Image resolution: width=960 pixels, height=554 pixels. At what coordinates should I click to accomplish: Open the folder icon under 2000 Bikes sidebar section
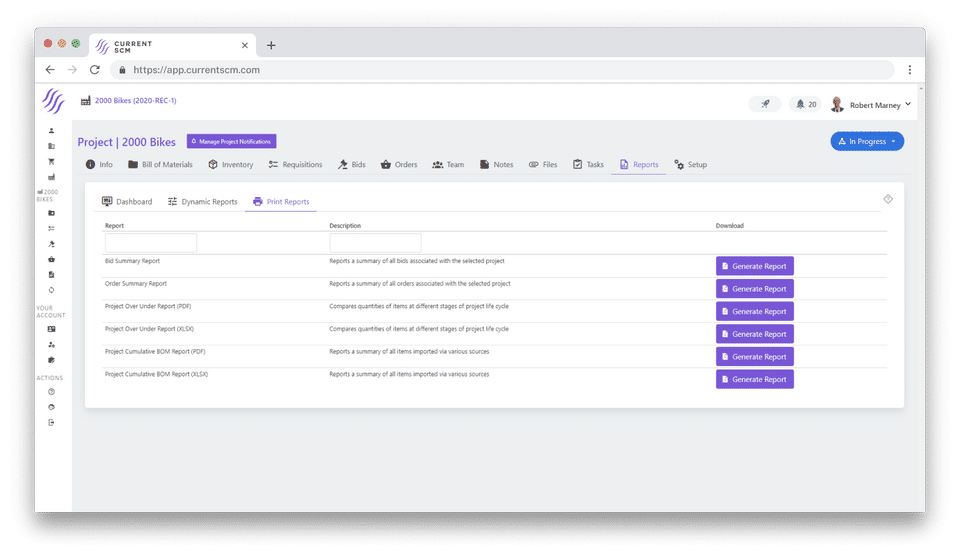tap(51, 213)
